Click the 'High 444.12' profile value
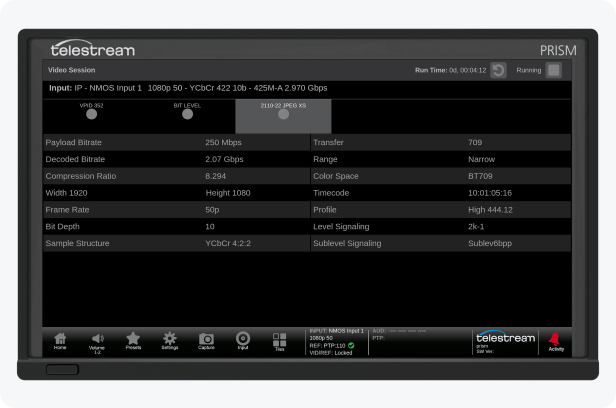The image size is (616, 408). pyautogui.click(x=490, y=210)
